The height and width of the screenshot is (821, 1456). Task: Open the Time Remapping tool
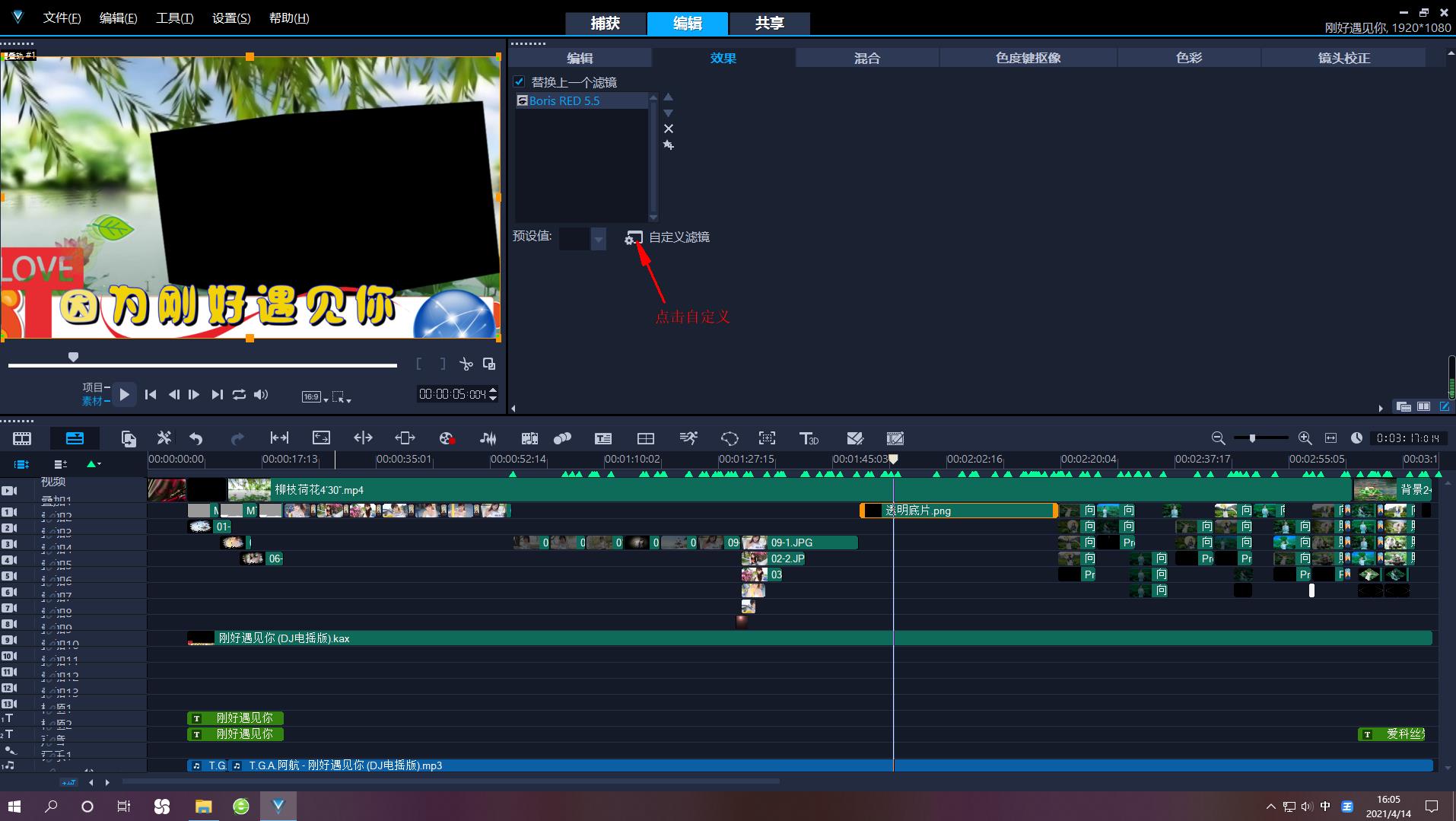tap(688, 438)
